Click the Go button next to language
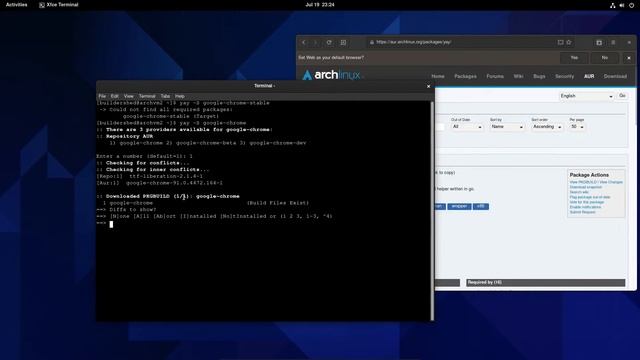The height and width of the screenshot is (360, 640). click(622, 96)
